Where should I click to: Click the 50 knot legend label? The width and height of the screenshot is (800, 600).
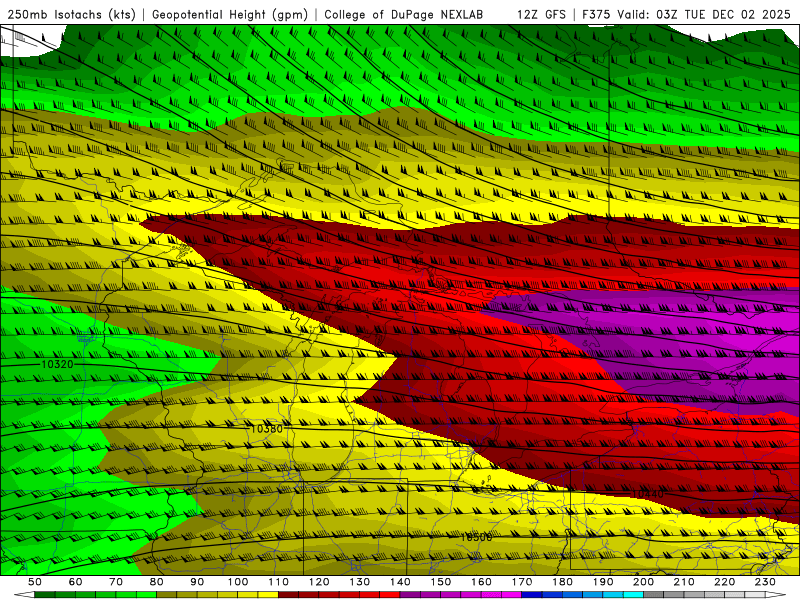click(35, 582)
